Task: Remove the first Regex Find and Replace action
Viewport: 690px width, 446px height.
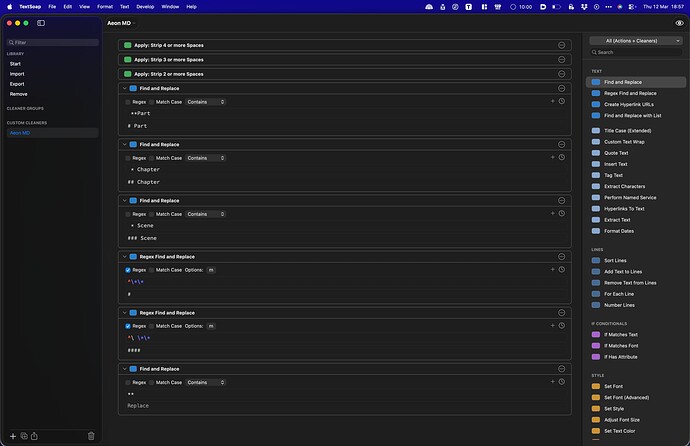Action: [x=562, y=256]
